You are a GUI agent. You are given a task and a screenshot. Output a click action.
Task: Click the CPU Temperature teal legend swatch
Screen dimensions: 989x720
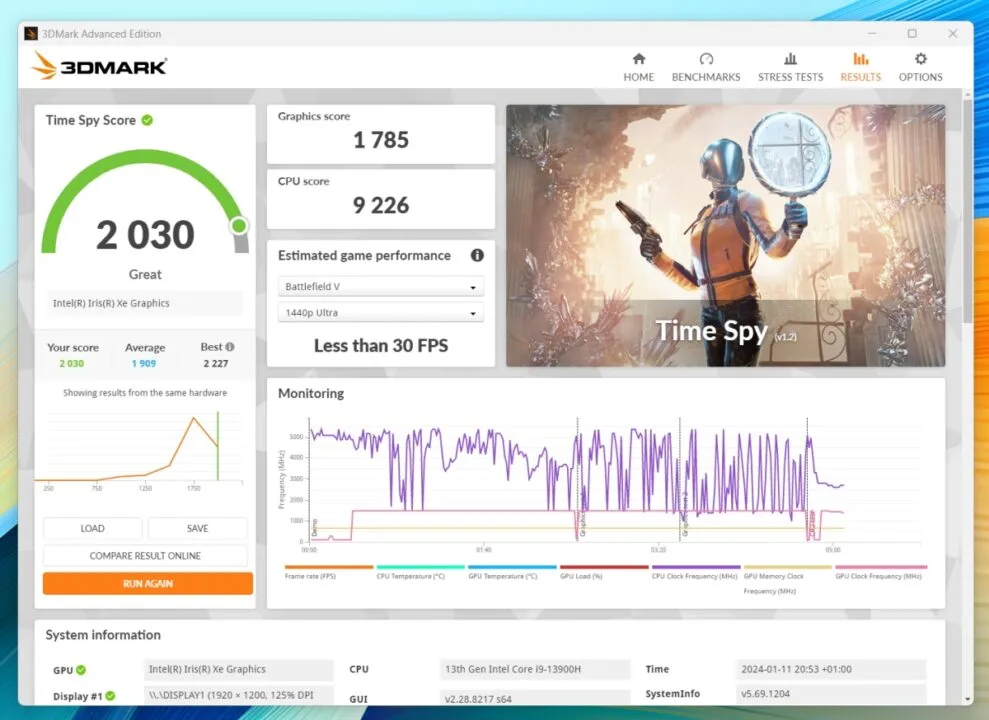tap(420, 567)
